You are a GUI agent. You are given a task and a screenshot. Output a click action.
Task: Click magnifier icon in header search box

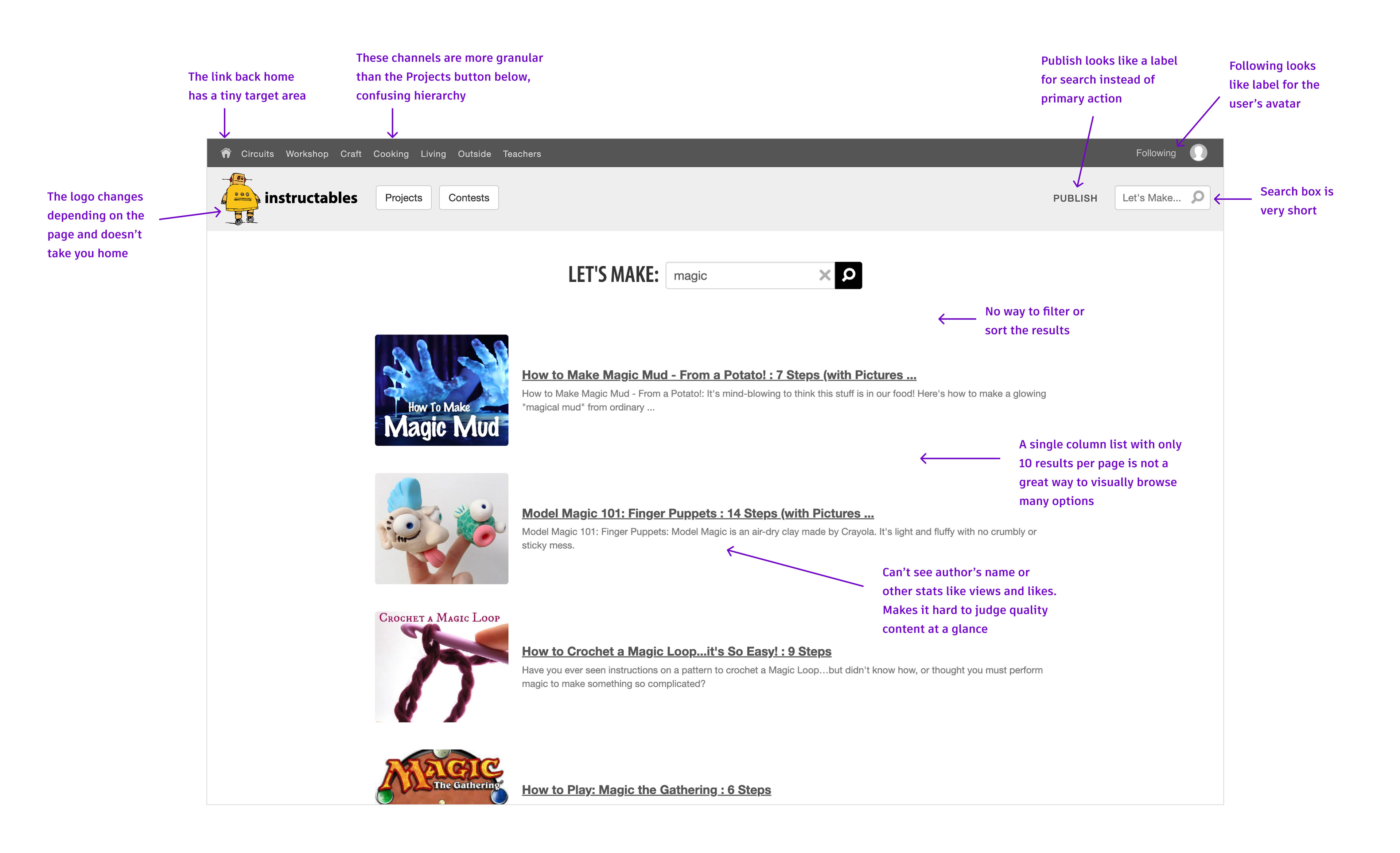1198,197
